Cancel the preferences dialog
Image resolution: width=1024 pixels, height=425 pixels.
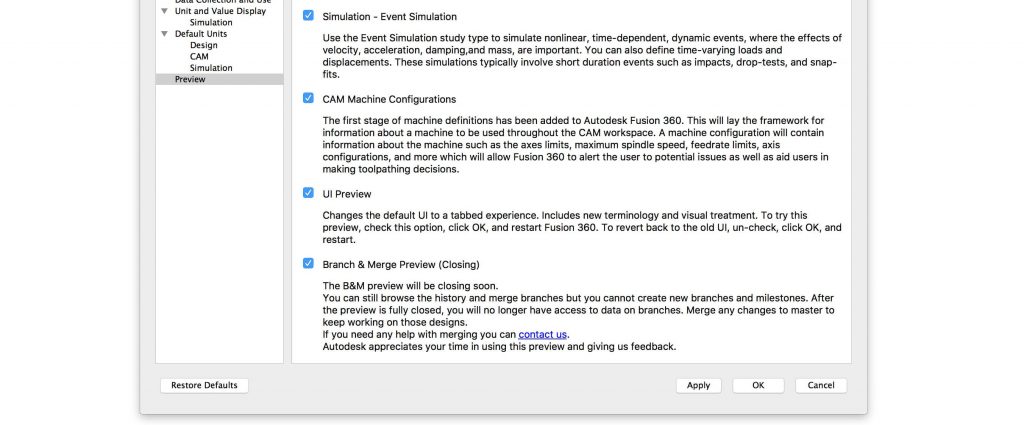tap(821, 385)
